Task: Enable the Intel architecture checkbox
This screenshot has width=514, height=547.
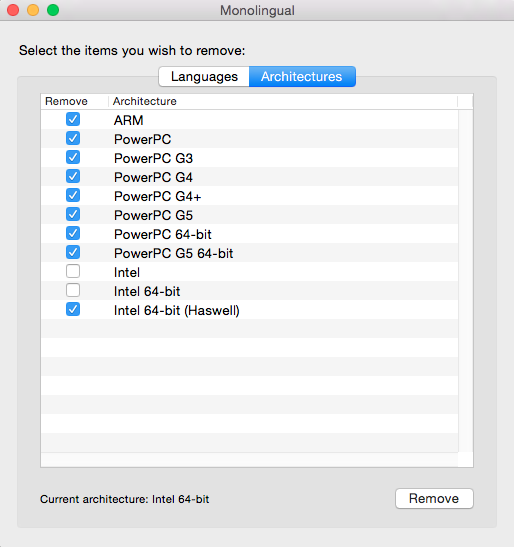Action: (x=73, y=271)
